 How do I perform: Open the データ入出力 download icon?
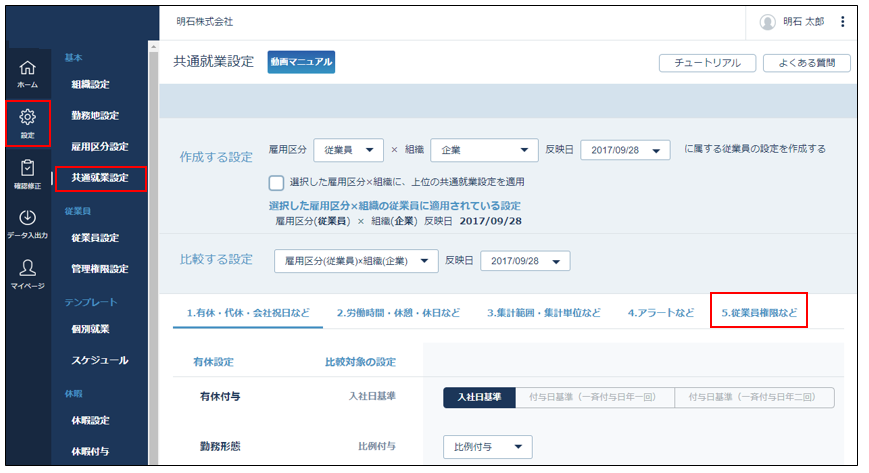27,224
